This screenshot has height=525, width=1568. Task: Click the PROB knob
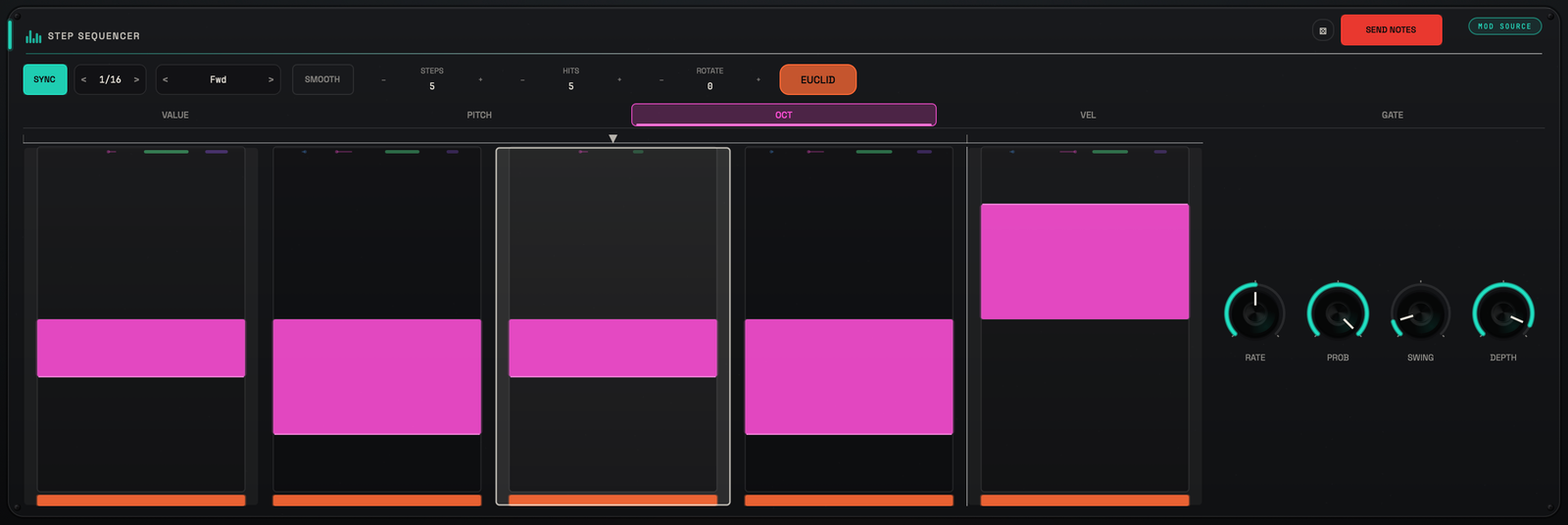pos(1338,313)
